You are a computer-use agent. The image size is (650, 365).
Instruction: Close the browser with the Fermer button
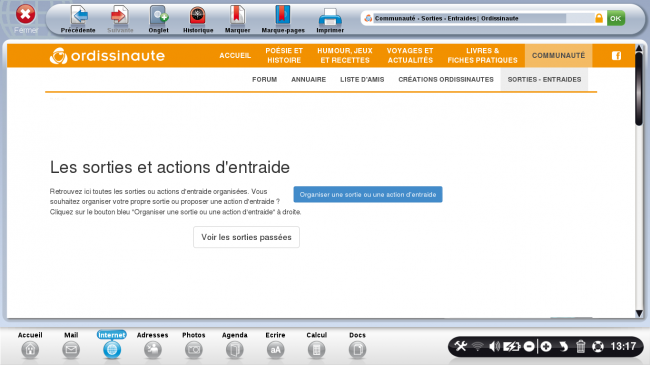pyautogui.click(x=26, y=18)
